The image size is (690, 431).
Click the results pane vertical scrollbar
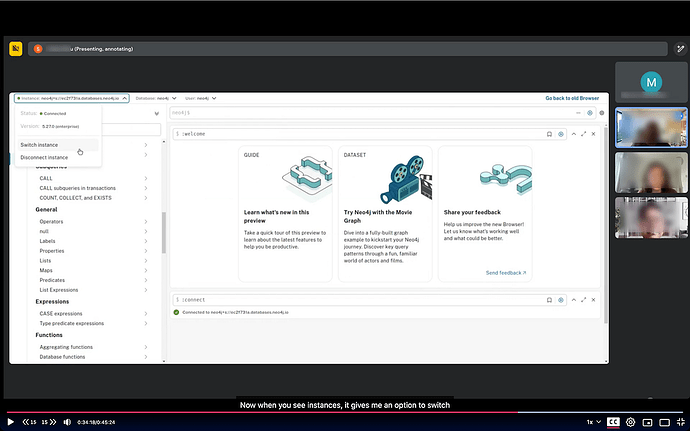coord(606,225)
